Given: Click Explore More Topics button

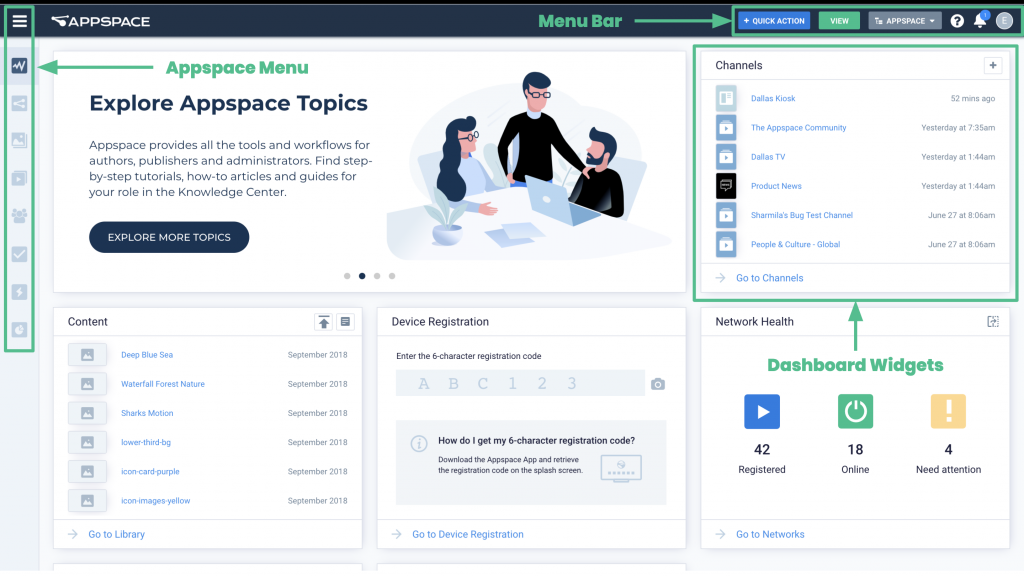Looking at the screenshot, I should point(169,237).
